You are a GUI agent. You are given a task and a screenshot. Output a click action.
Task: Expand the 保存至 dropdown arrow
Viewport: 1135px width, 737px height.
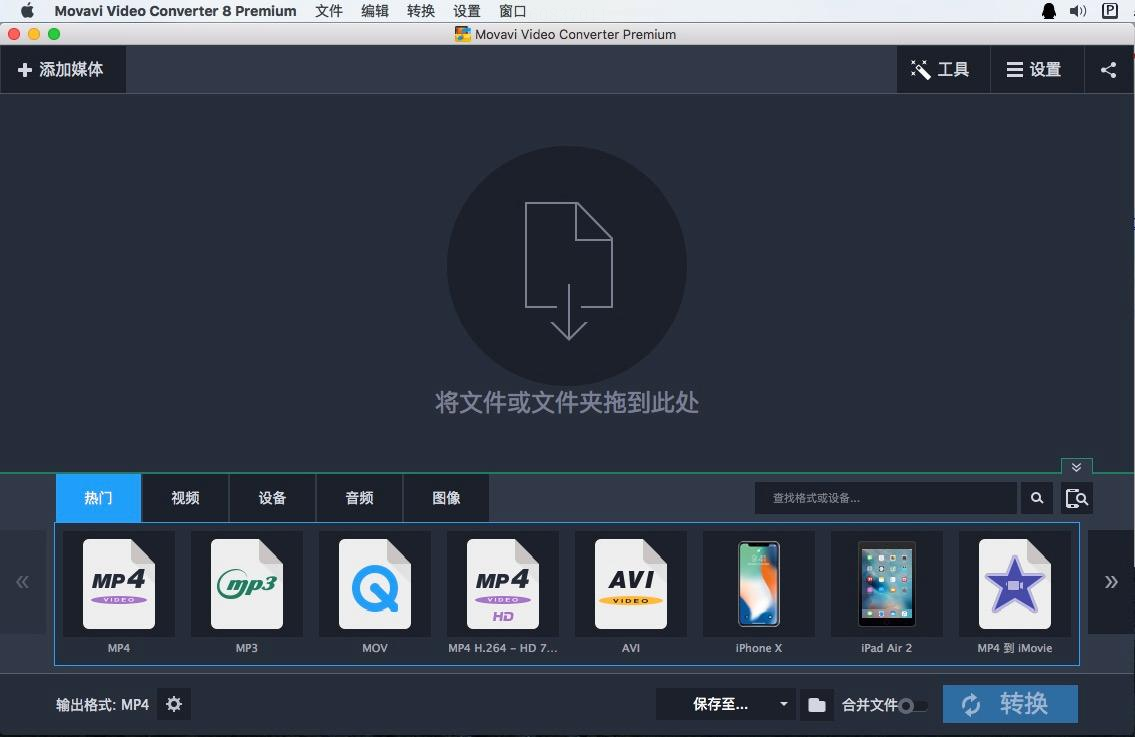783,705
